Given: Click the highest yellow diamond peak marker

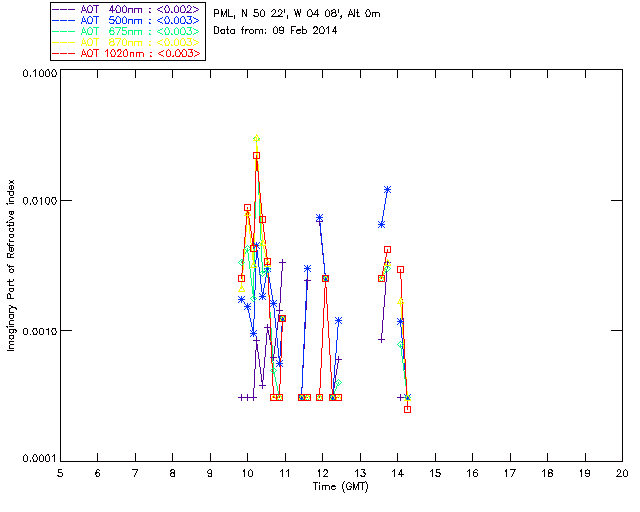Looking at the screenshot, I should (x=256, y=139).
